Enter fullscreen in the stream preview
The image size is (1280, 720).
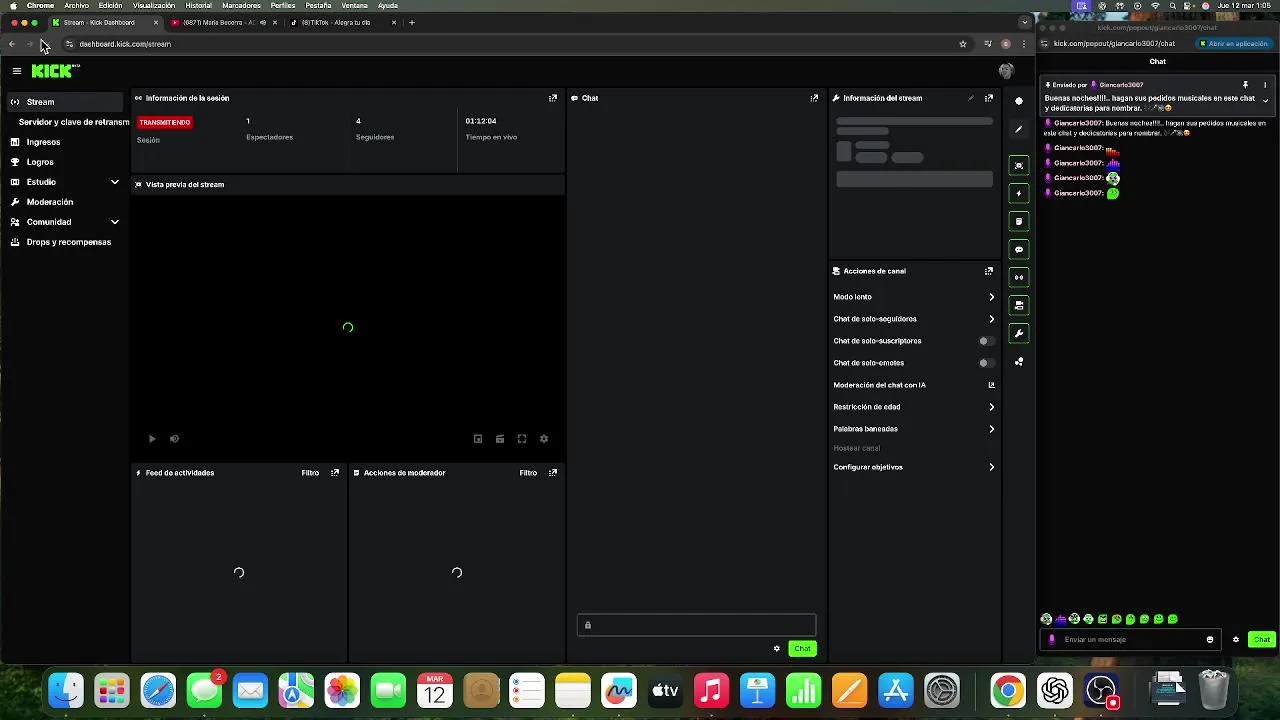click(x=522, y=439)
